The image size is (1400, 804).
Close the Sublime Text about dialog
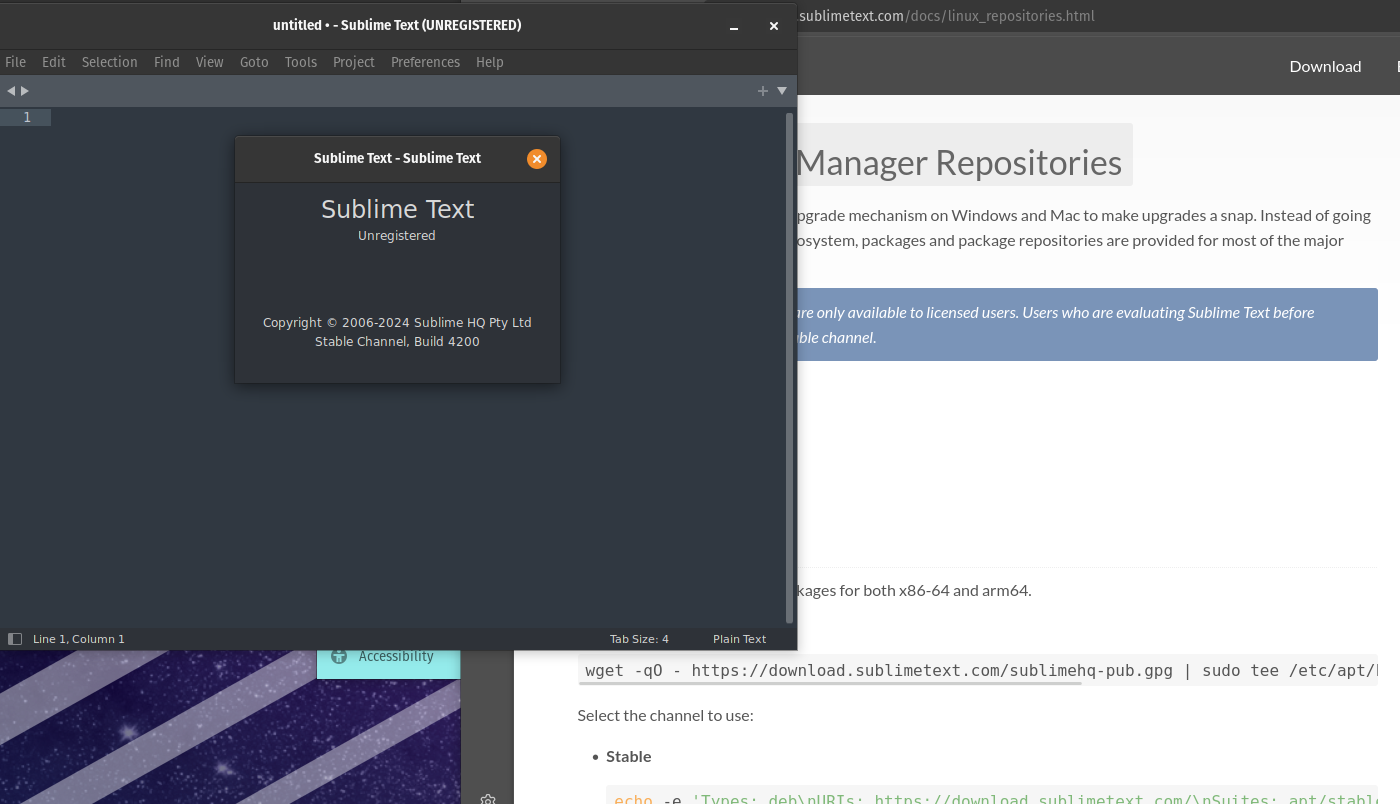[537, 159]
